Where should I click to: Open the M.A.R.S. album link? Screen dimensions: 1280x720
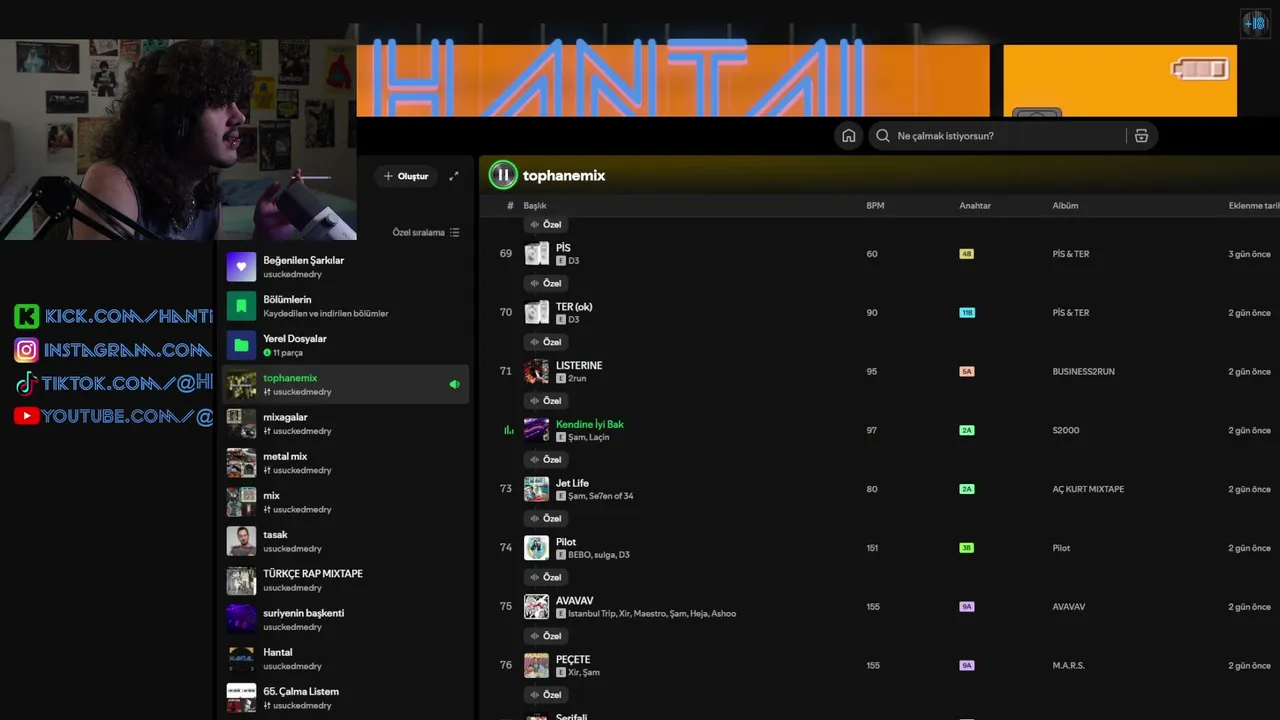coord(1068,666)
